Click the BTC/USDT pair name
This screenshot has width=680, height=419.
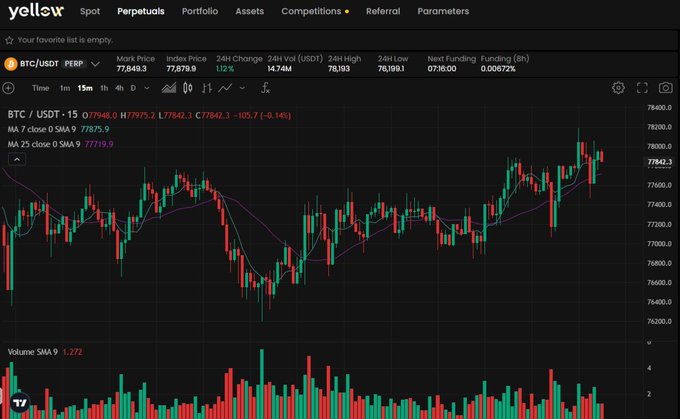39,64
